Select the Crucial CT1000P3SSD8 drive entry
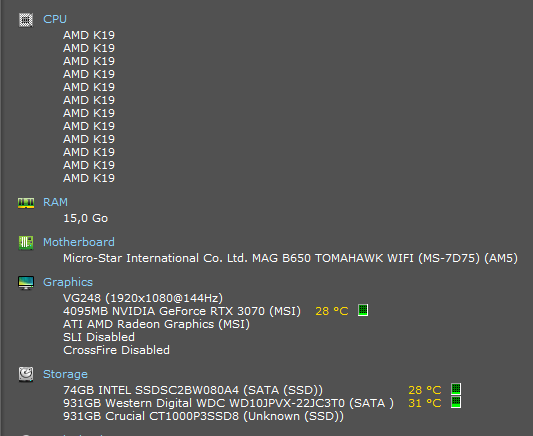This screenshot has width=533, height=436. pos(204,416)
